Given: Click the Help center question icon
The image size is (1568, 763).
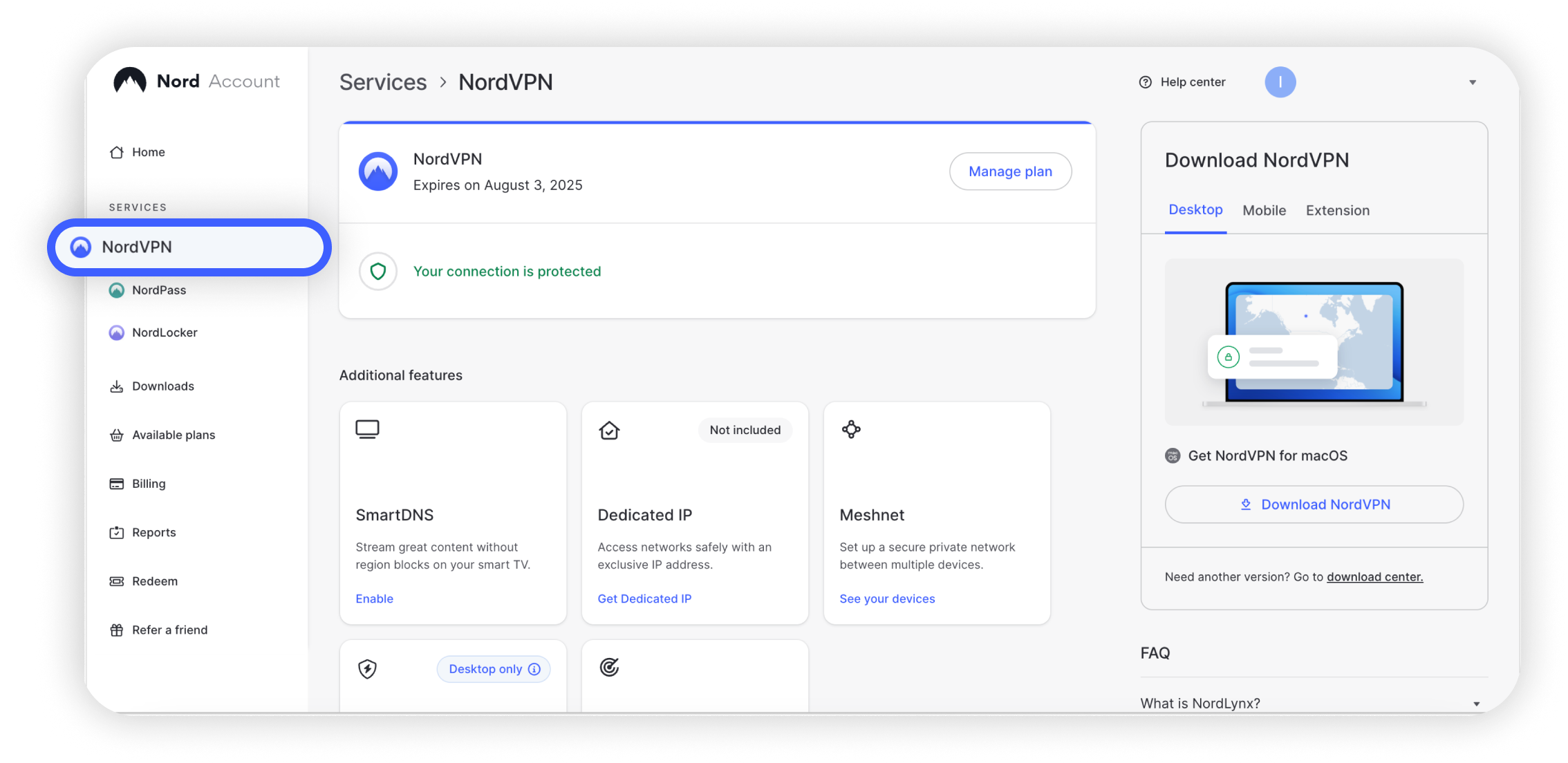Looking at the screenshot, I should click(x=1146, y=82).
